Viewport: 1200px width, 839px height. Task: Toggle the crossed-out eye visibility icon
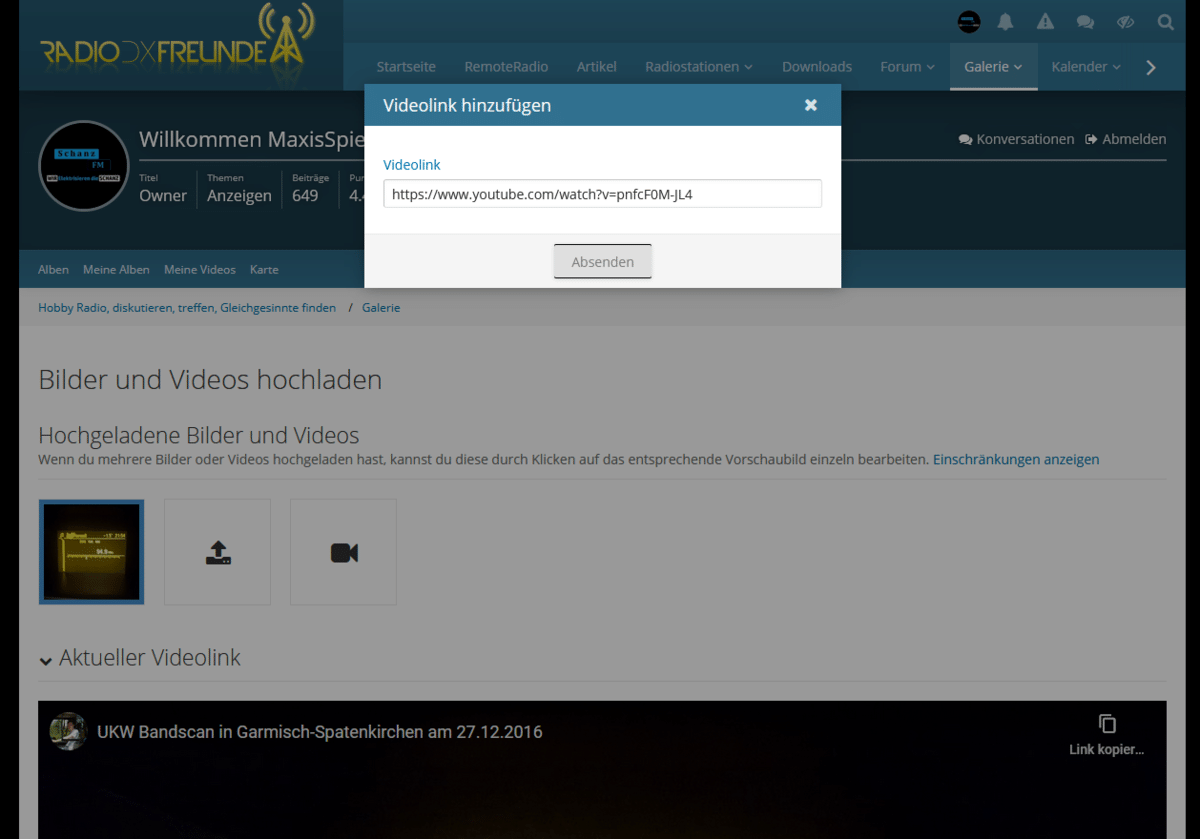pos(1125,22)
